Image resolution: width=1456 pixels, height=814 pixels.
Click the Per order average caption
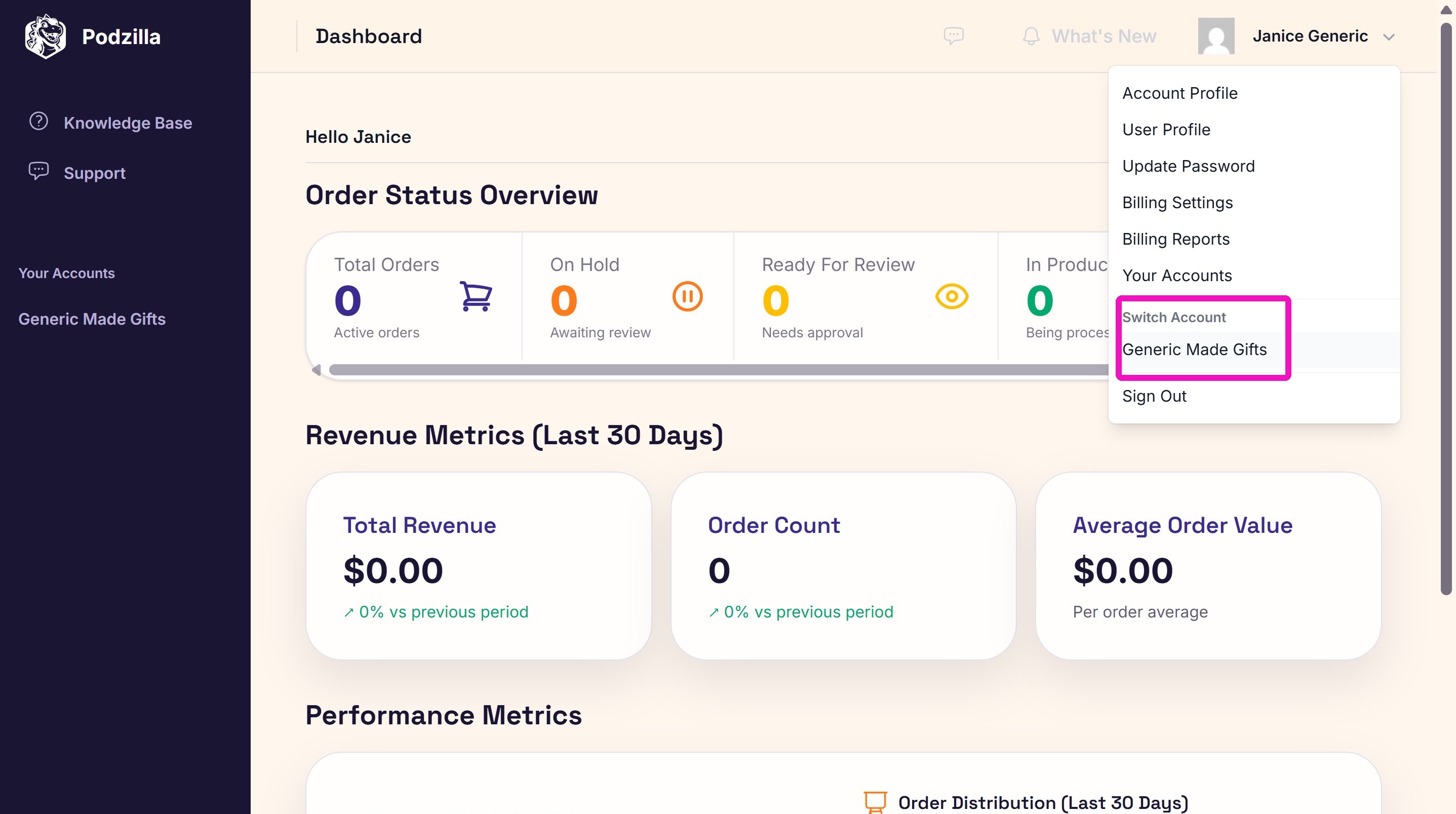pos(1140,612)
